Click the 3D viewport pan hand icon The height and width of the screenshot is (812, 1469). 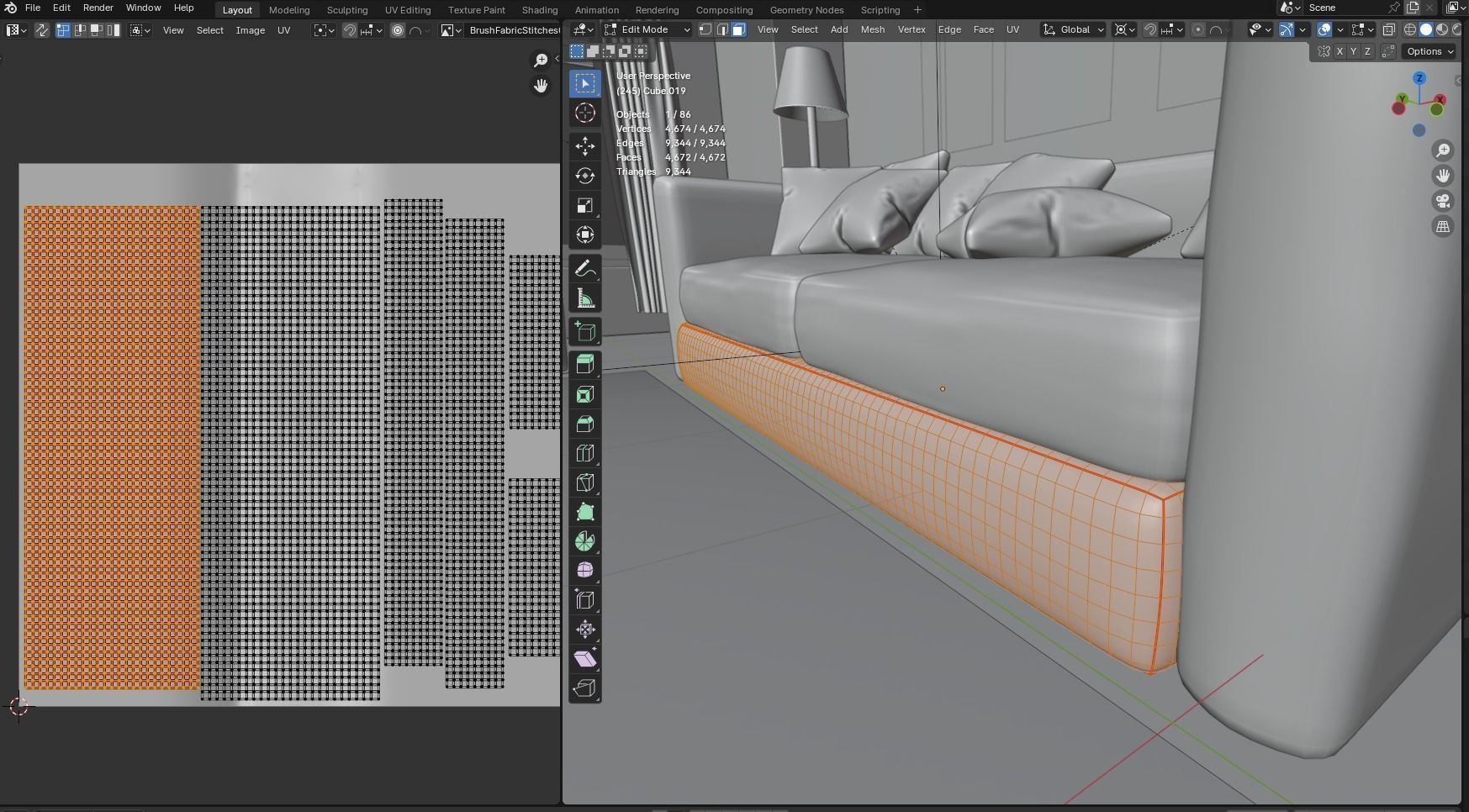coord(1443,176)
